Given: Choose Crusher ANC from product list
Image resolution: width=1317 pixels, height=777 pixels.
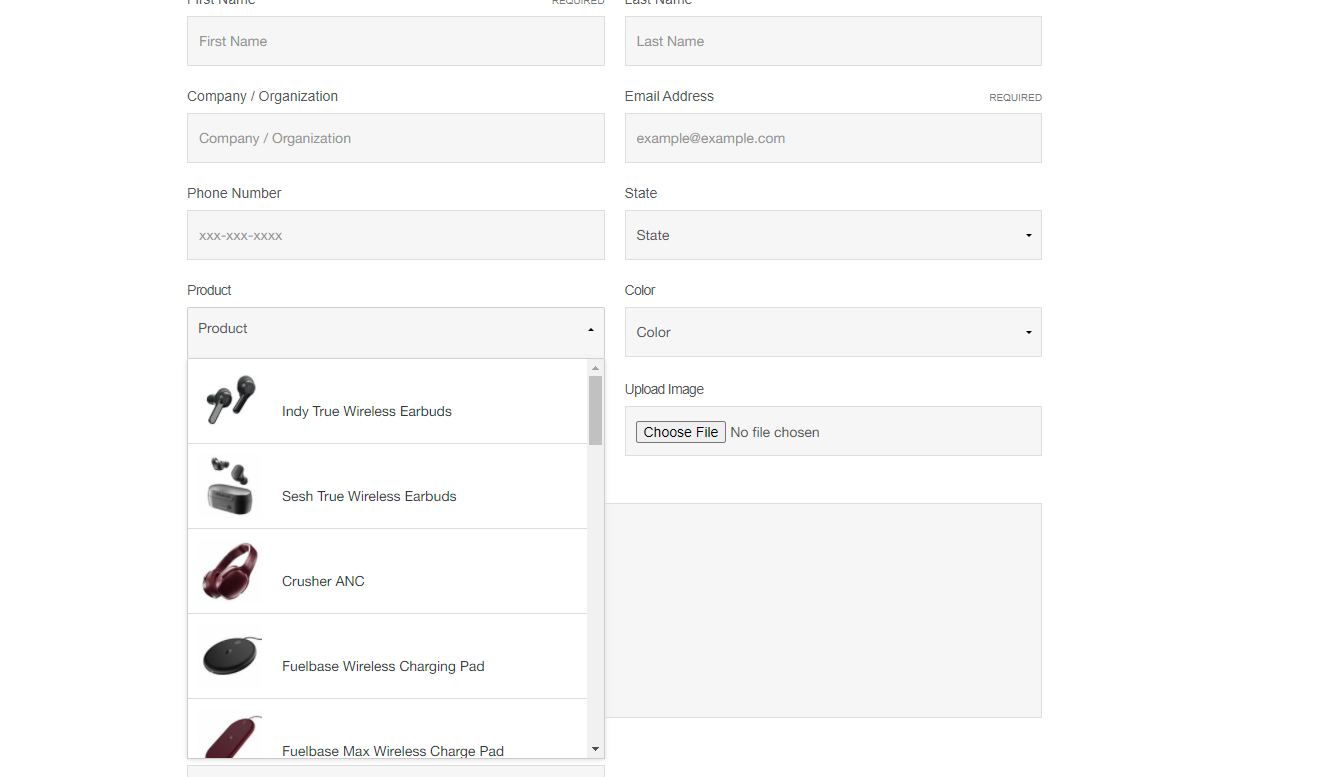Looking at the screenshot, I should click(x=387, y=571).
